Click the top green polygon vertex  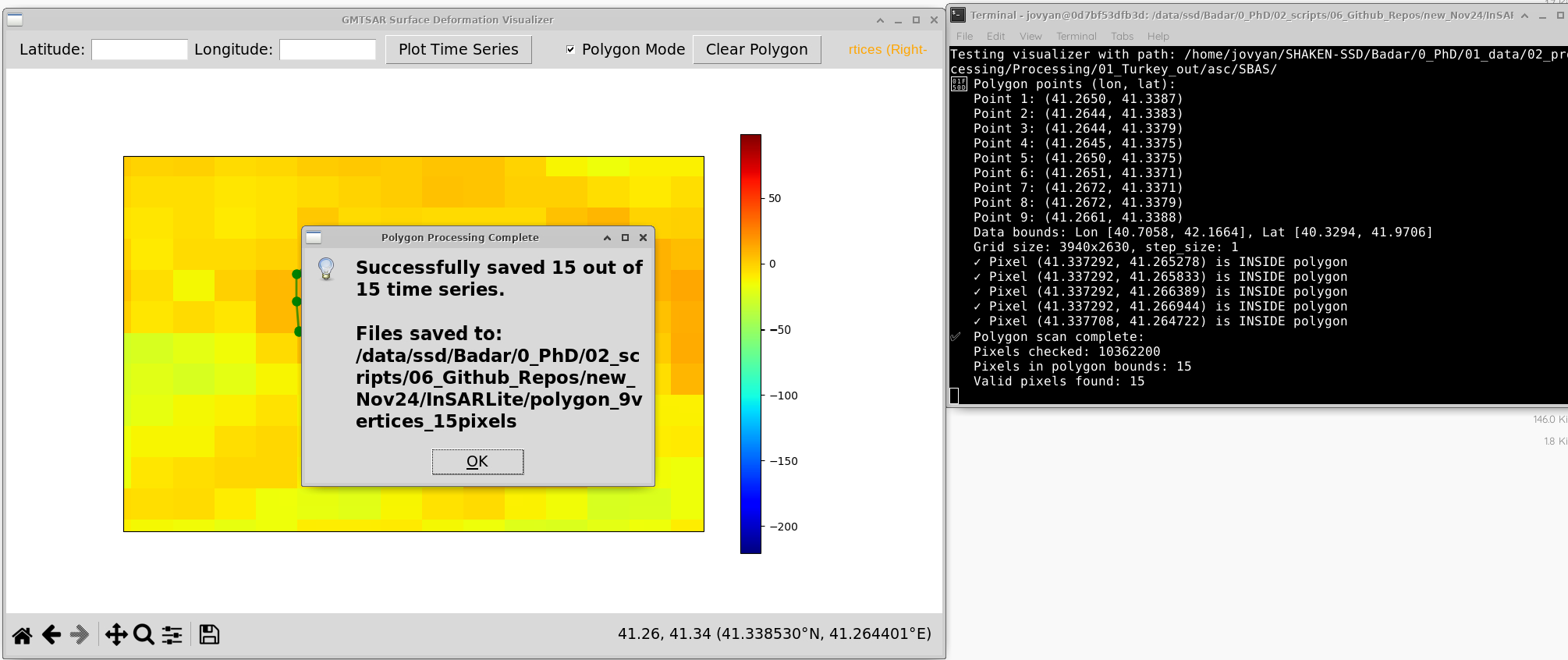pos(296,274)
